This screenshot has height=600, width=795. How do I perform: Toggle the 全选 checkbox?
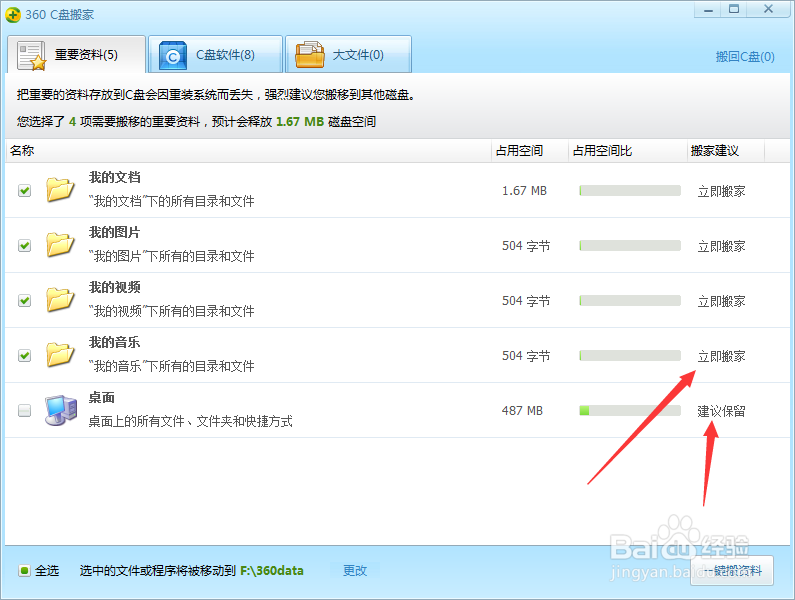pyautogui.click(x=24, y=571)
